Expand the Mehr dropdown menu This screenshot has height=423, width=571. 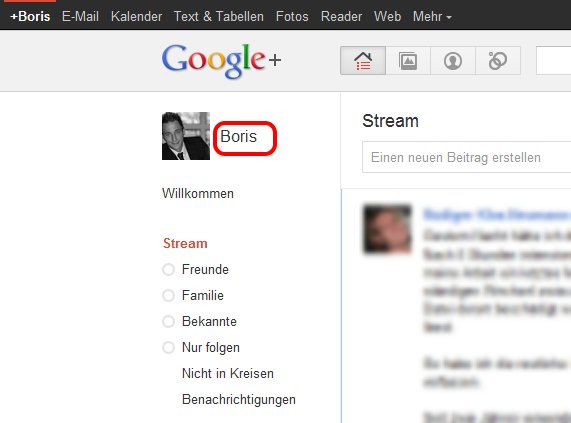pos(432,16)
